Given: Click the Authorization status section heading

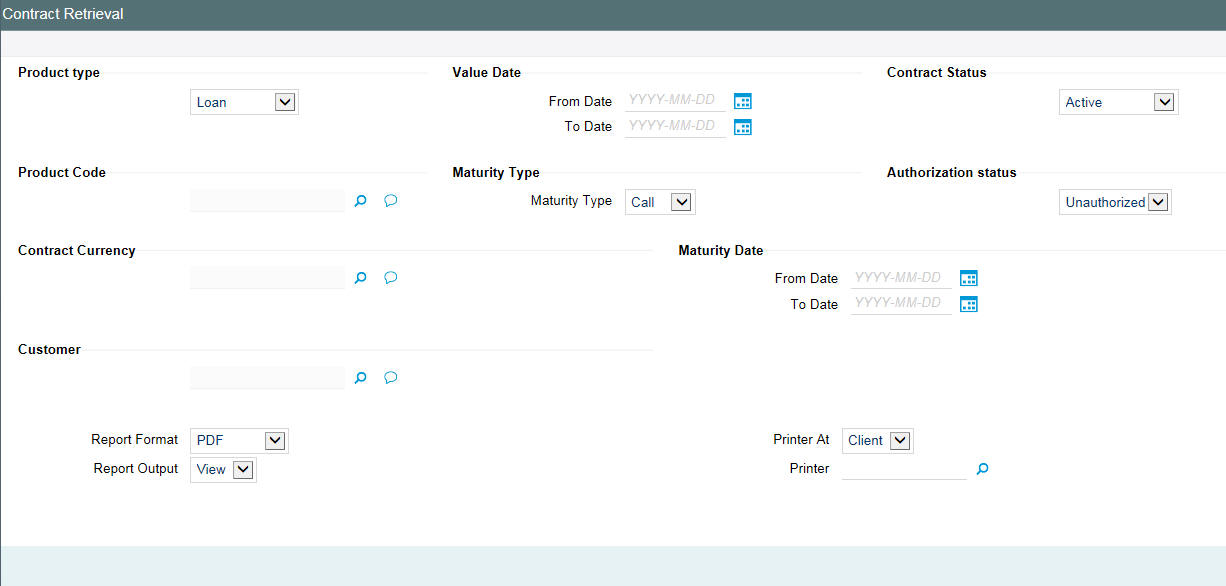Looking at the screenshot, I should [x=951, y=172].
